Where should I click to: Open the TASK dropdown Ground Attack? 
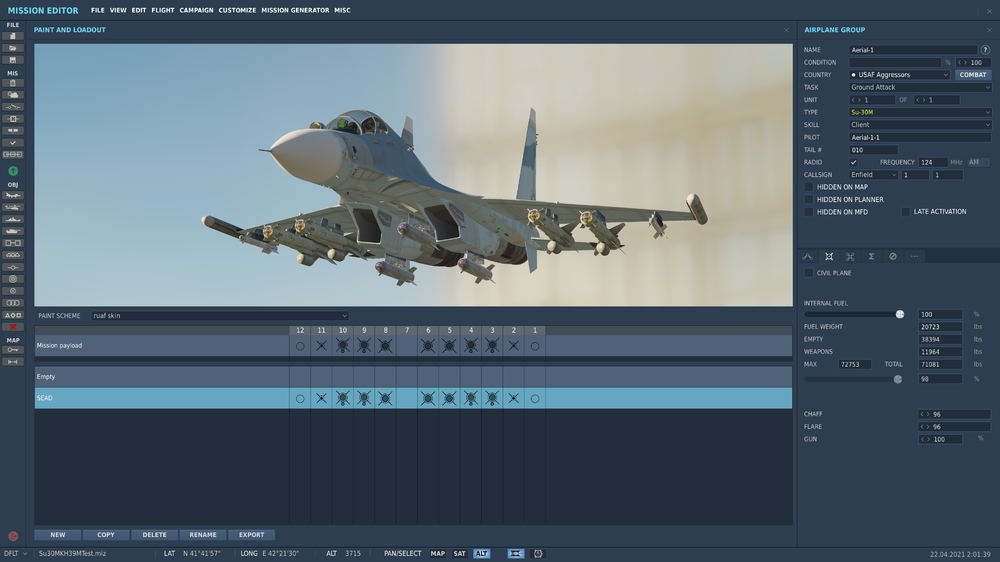pyautogui.click(x=920, y=87)
